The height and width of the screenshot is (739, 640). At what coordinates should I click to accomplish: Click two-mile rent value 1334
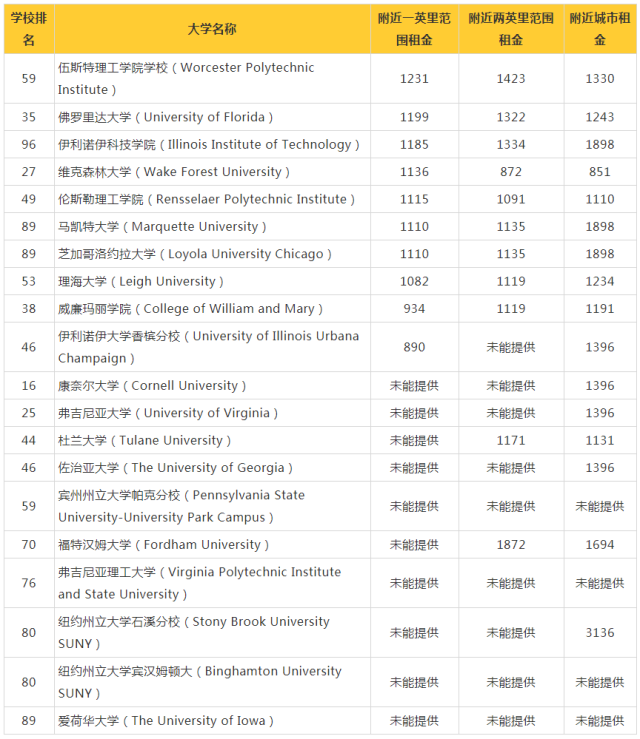[511, 144]
